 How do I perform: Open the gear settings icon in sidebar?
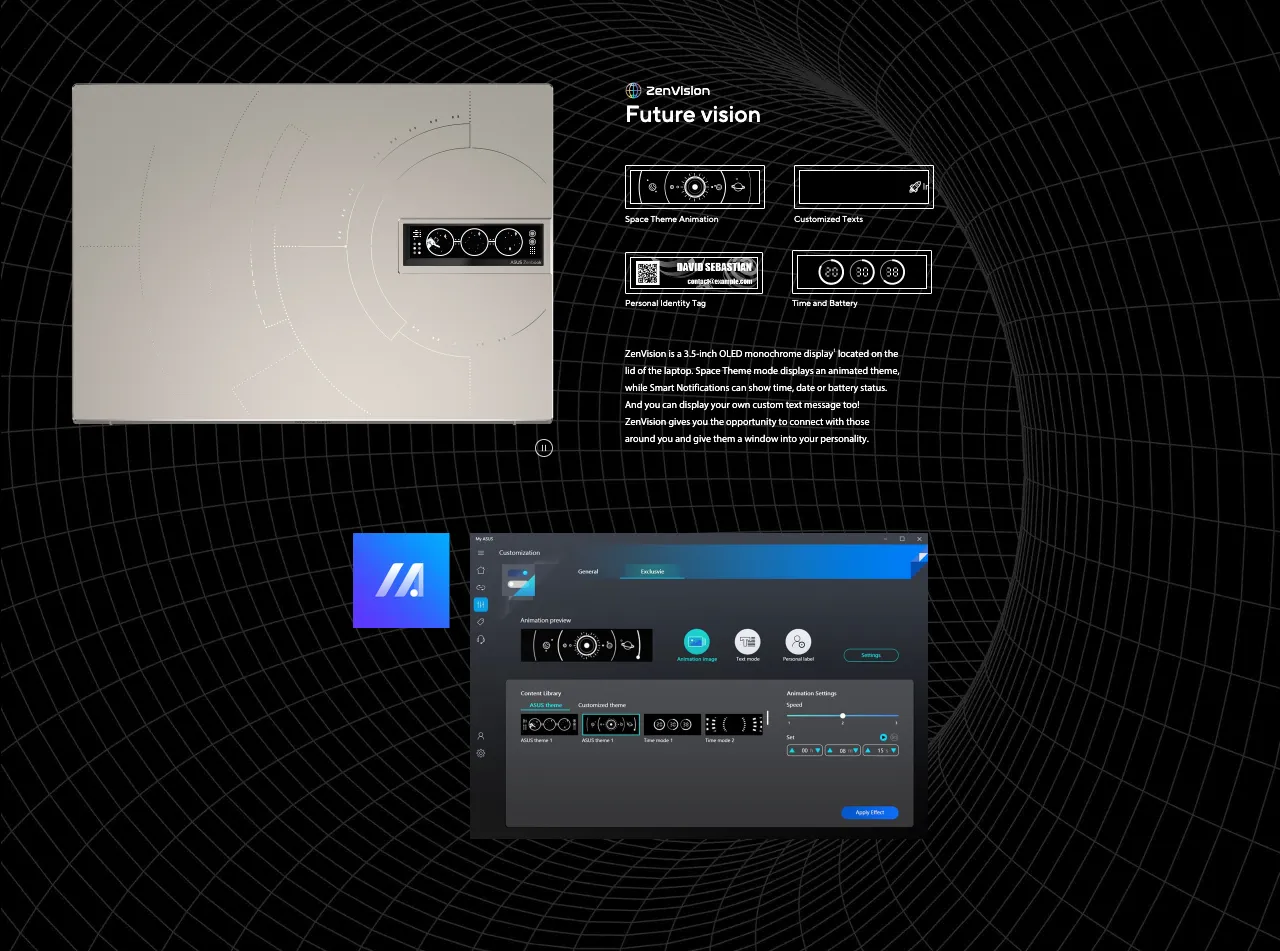[x=481, y=753]
